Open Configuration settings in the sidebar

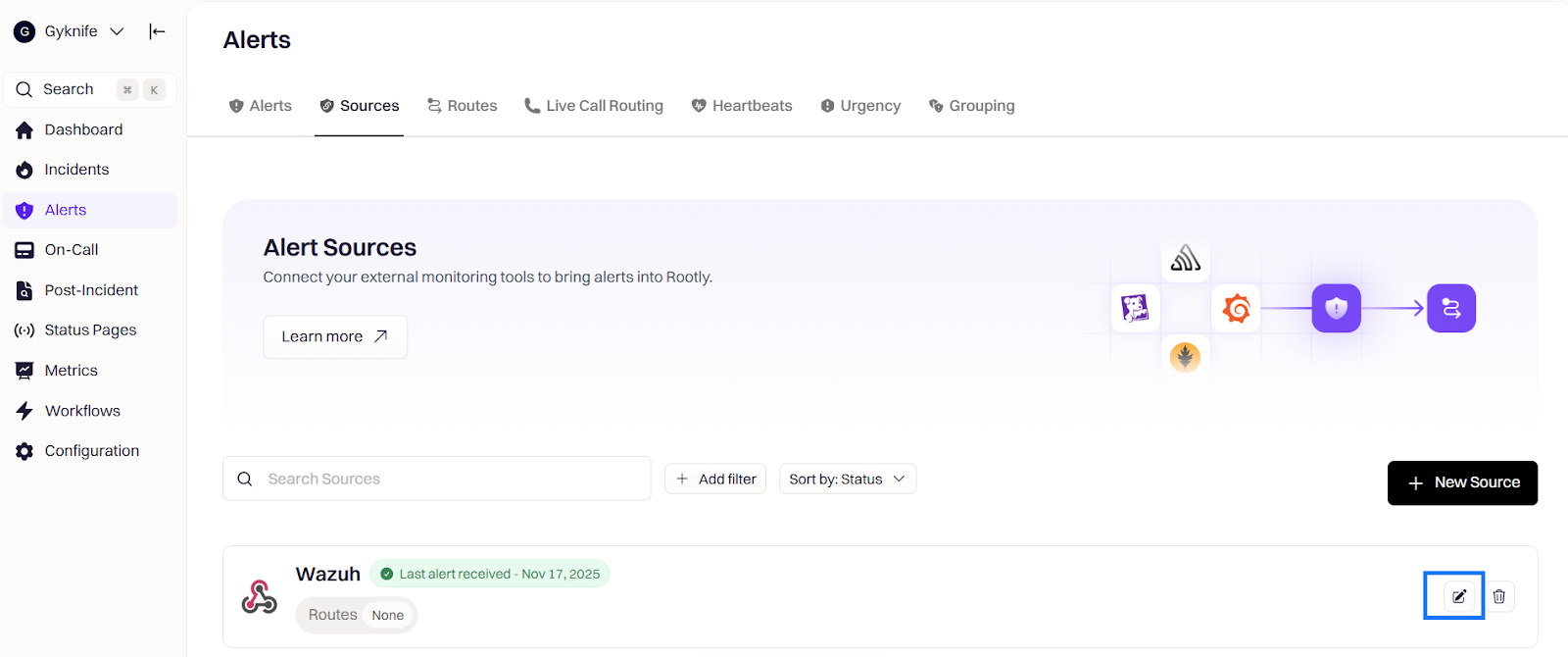90,451
